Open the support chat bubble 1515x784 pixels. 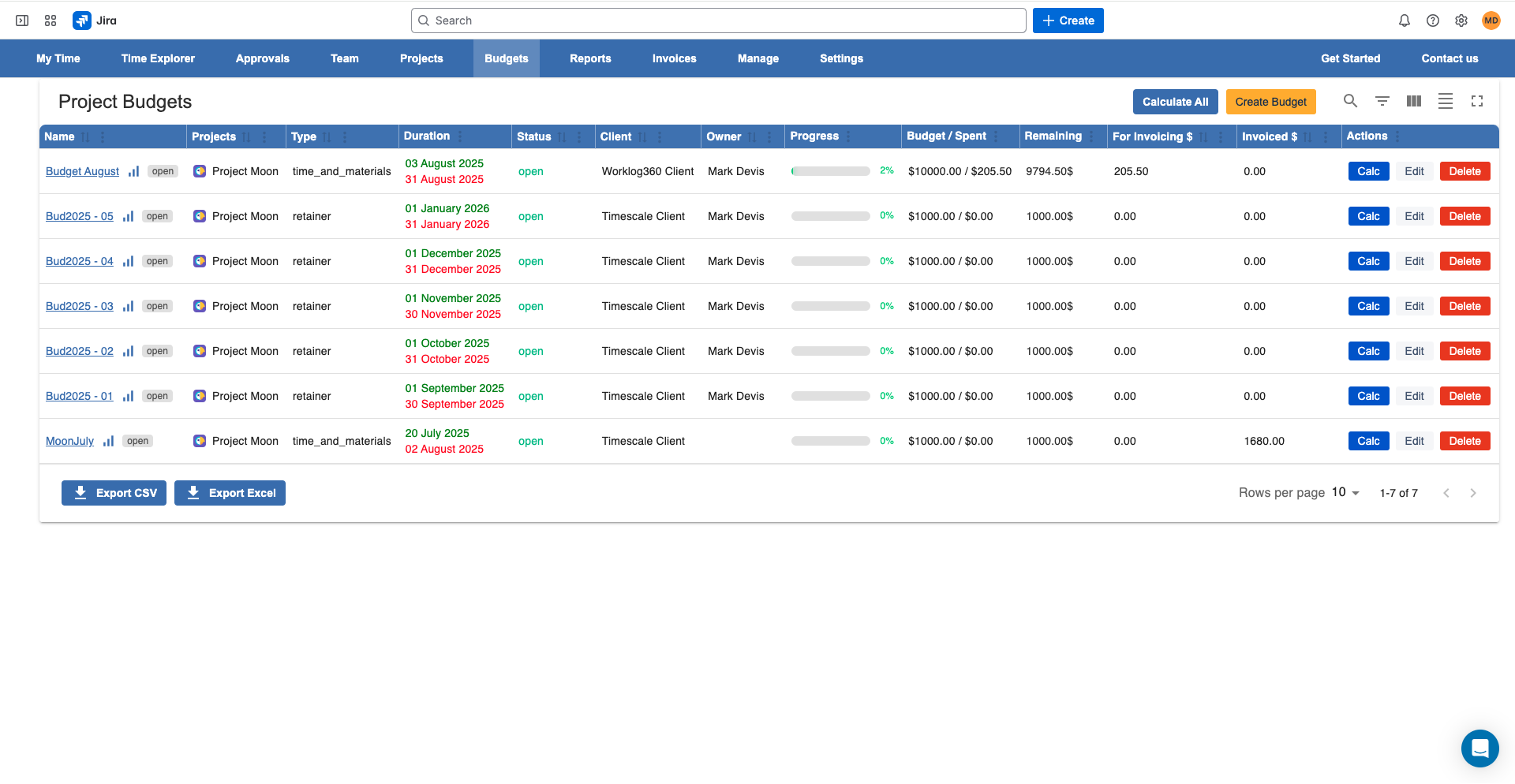pyautogui.click(x=1479, y=748)
